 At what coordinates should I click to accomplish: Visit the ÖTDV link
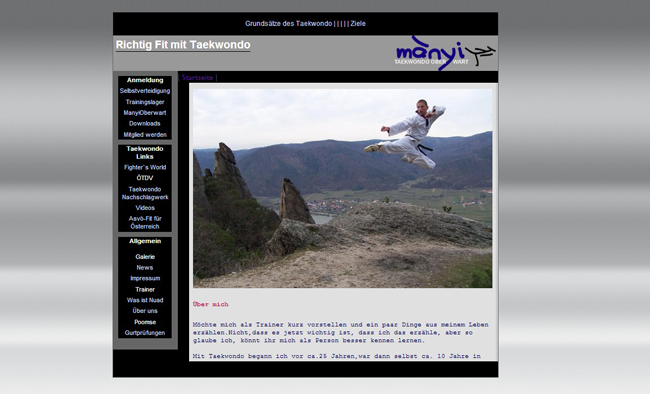(145, 178)
